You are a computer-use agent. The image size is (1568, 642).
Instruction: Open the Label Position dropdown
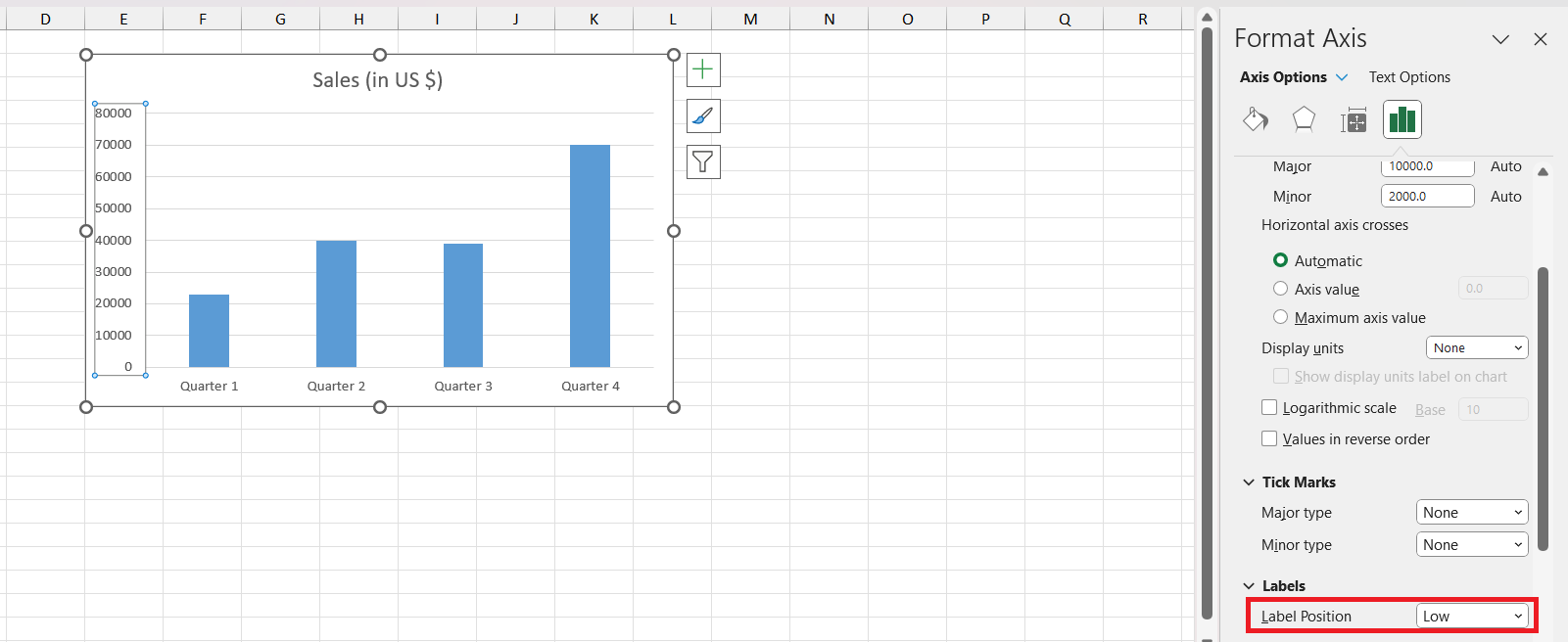pos(1472,616)
